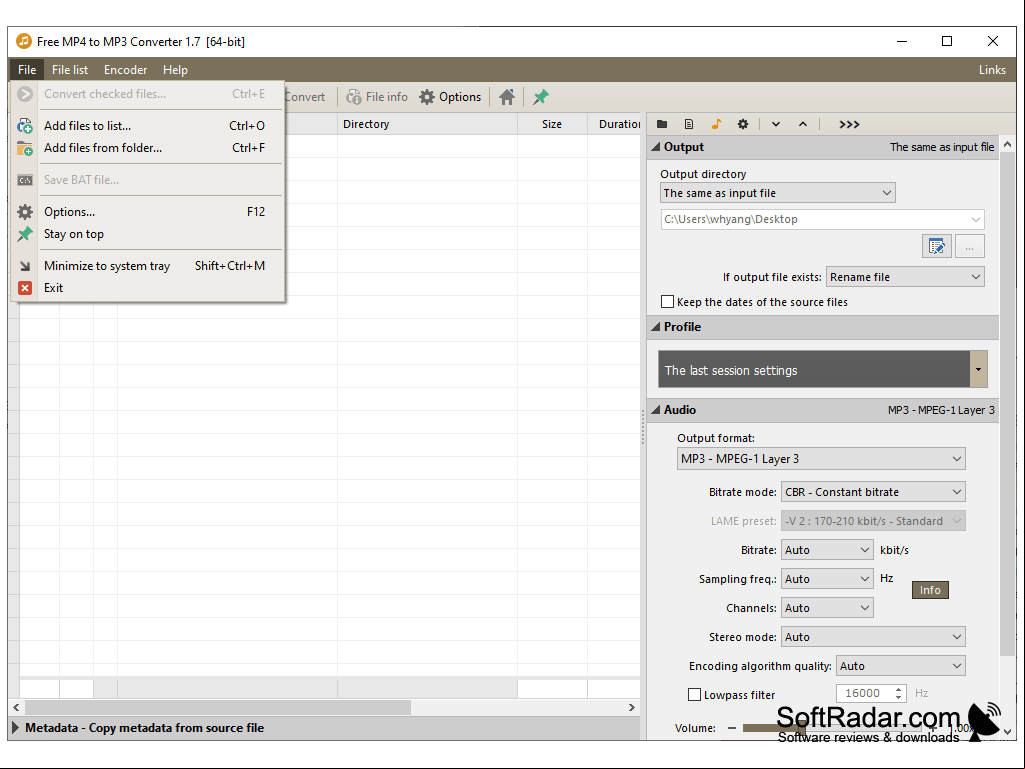Expand the Metadata section
The height and width of the screenshot is (769, 1025).
click(16, 728)
